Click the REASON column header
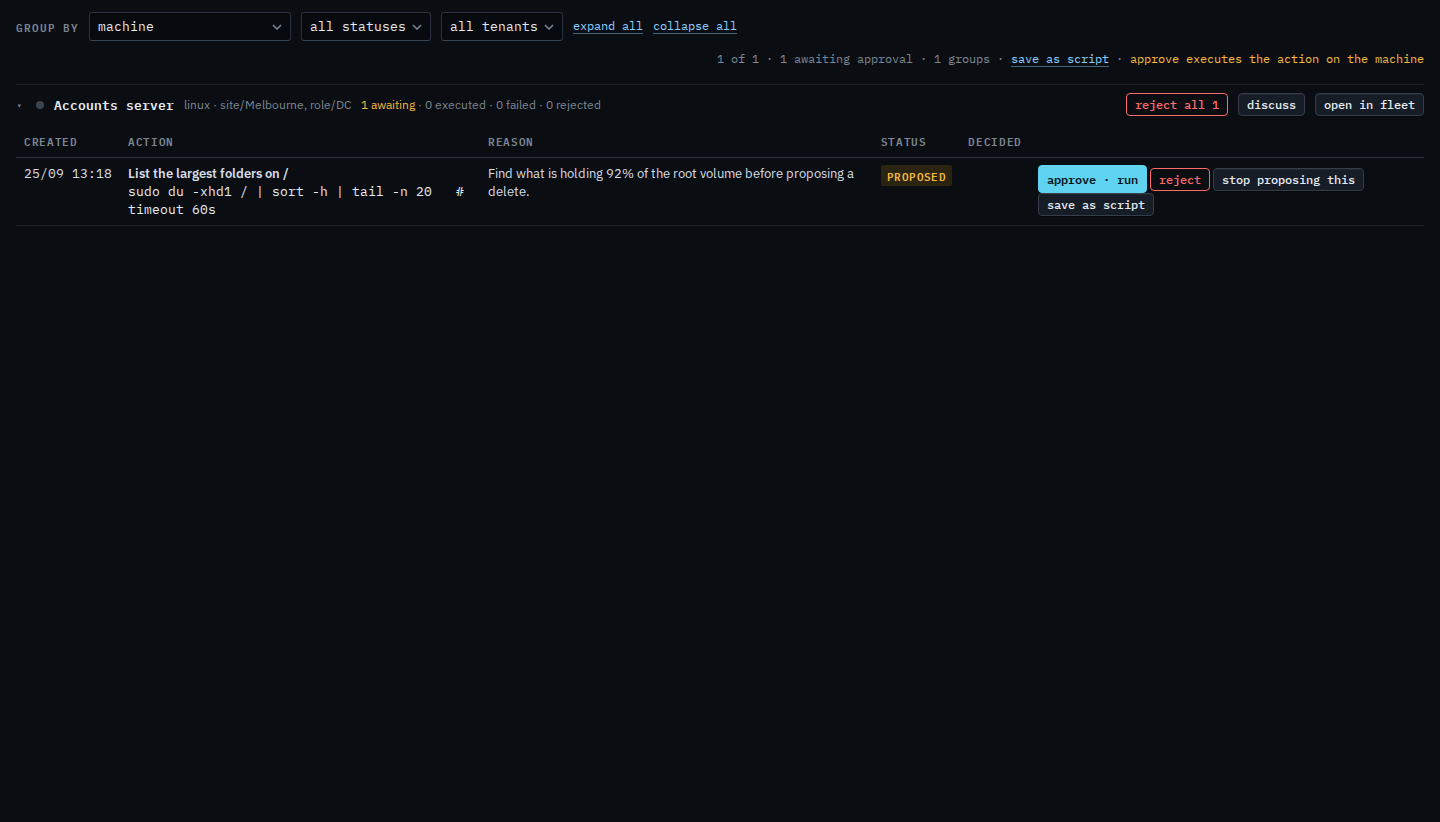Screen dimensions: 1440x822 pyautogui.click(x=510, y=142)
